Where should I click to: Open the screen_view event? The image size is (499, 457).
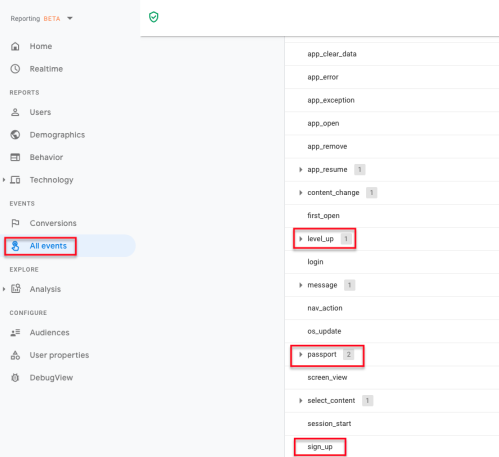coord(327,377)
